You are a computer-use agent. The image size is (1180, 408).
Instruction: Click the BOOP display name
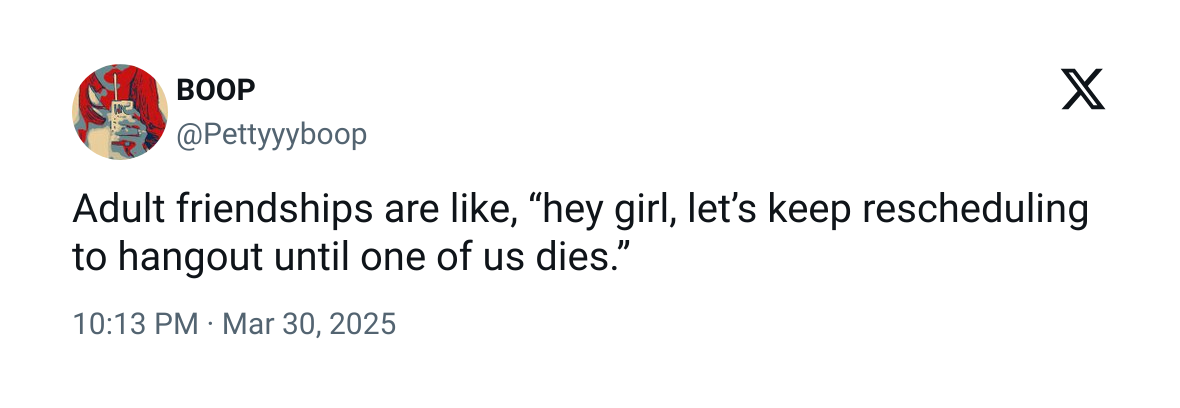pos(216,90)
